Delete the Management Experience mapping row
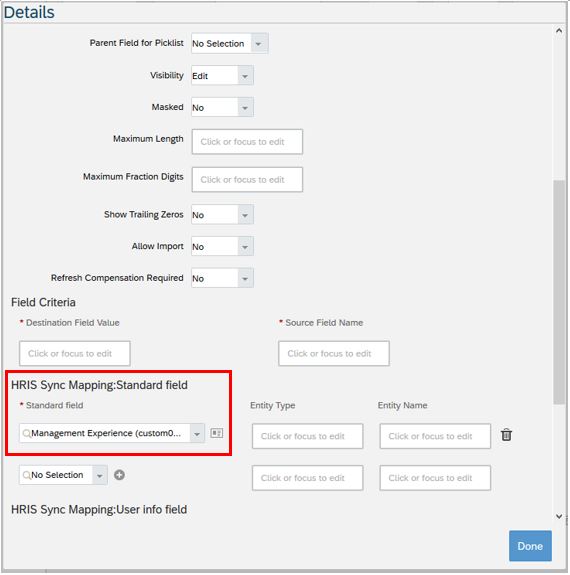Screen dimensions: 570x575 [x=506, y=435]
